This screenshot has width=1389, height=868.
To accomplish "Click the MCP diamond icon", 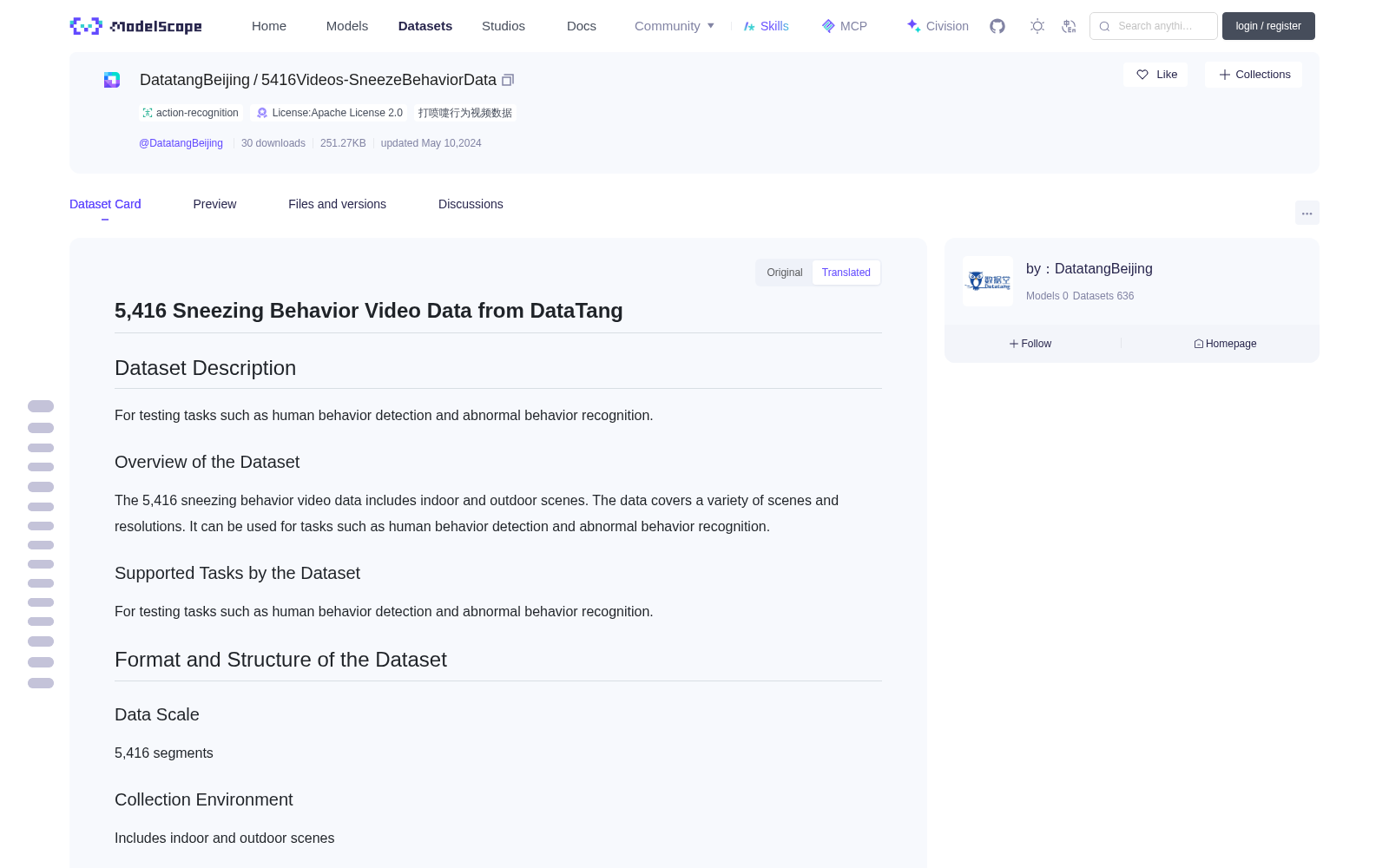I will click(828, 26).
